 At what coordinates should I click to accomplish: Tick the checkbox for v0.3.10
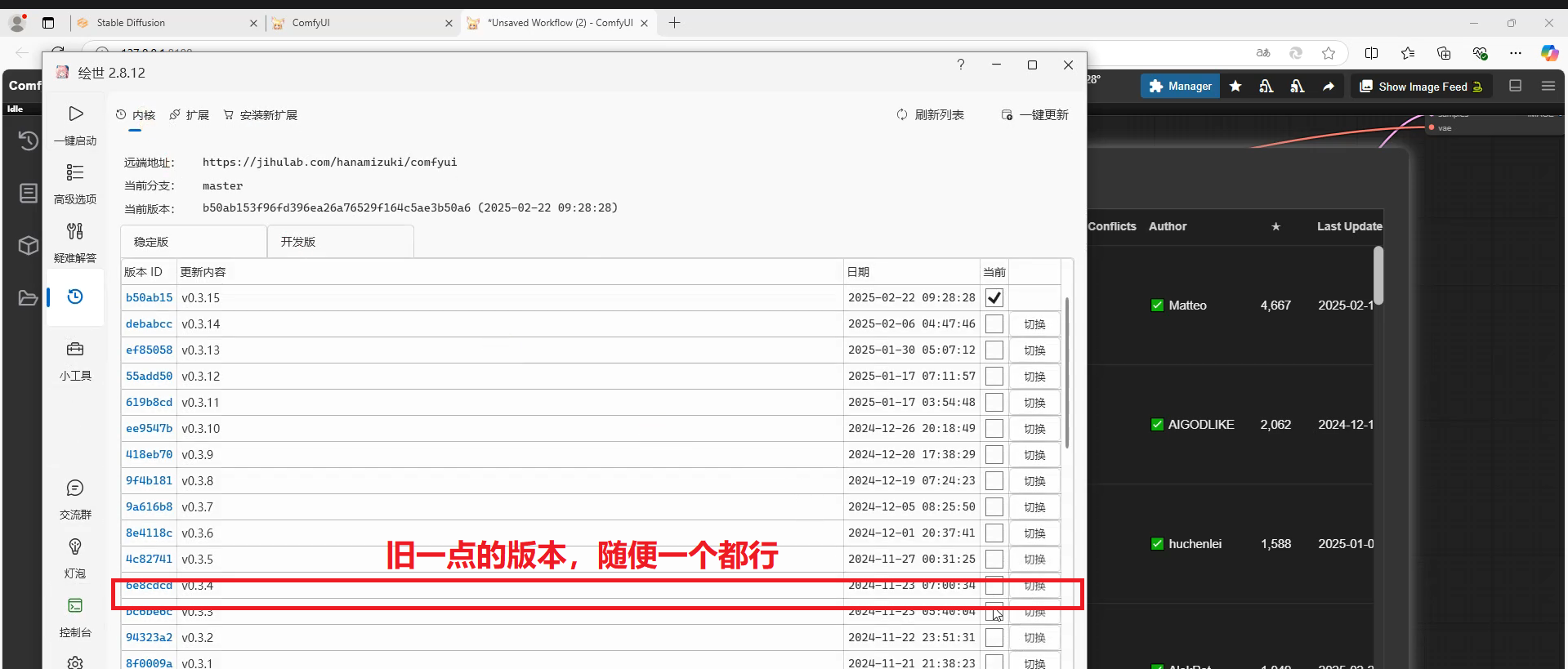pyautogui.click(x=994, y=429)
